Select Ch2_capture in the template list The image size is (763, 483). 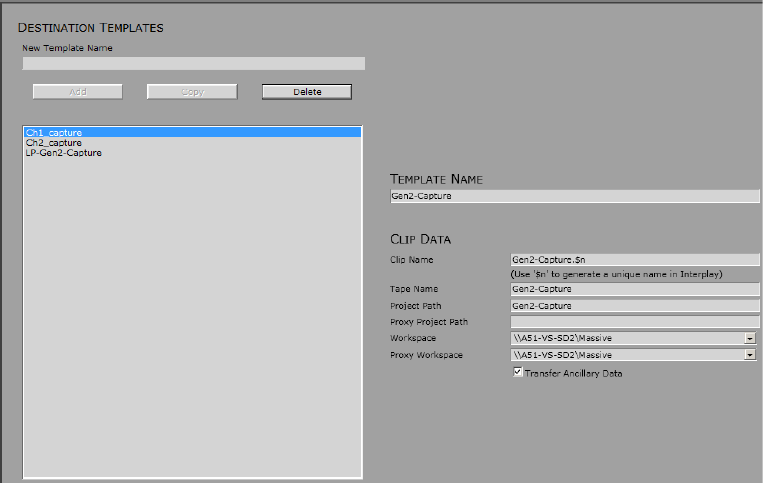coord(193,143)
